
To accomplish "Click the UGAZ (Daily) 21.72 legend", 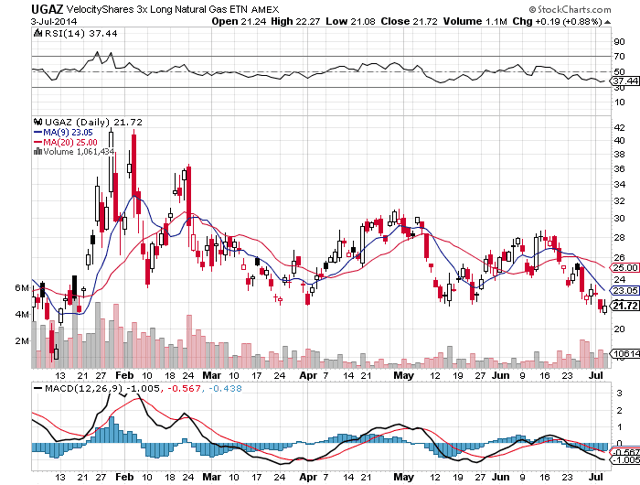I will pyautogui.click(x=93, y=122).
